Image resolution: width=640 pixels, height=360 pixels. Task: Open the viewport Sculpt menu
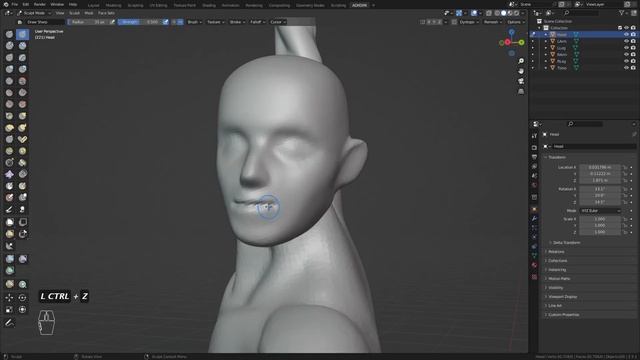(74, 13)
